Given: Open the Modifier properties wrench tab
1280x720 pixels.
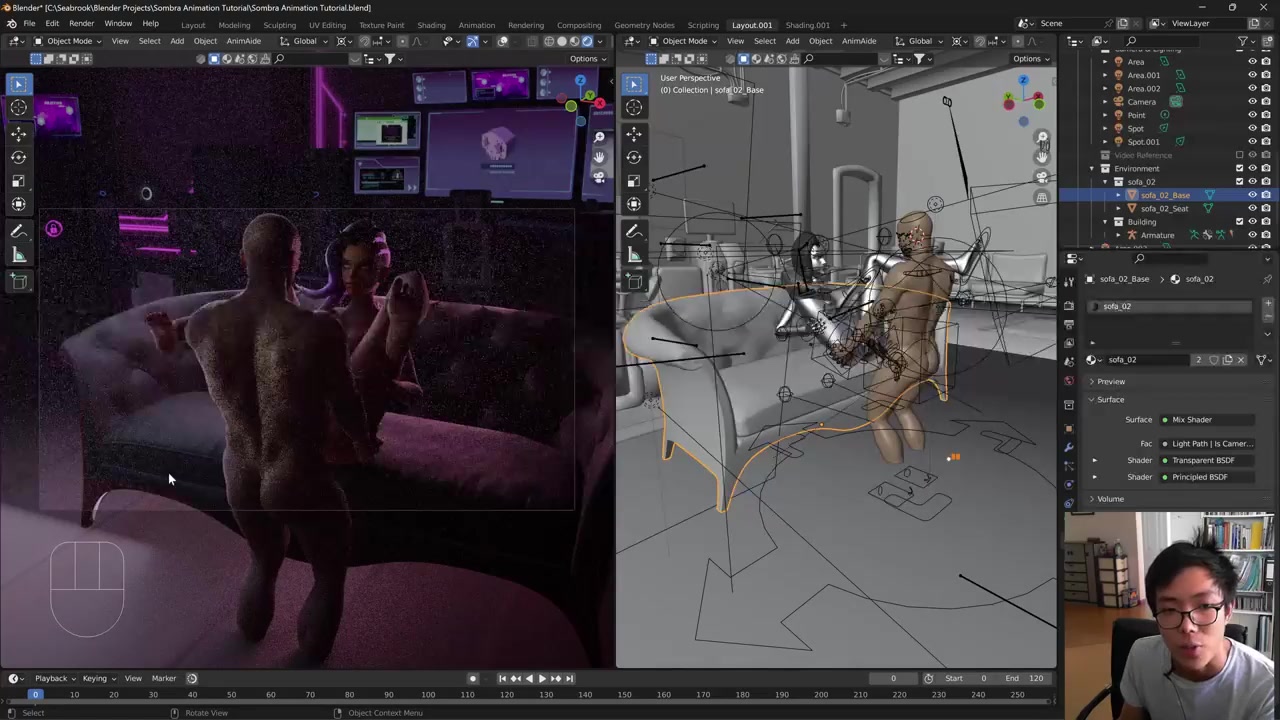Looking at the screenshot, I should pyautogui.click(x=1069, y=447).
